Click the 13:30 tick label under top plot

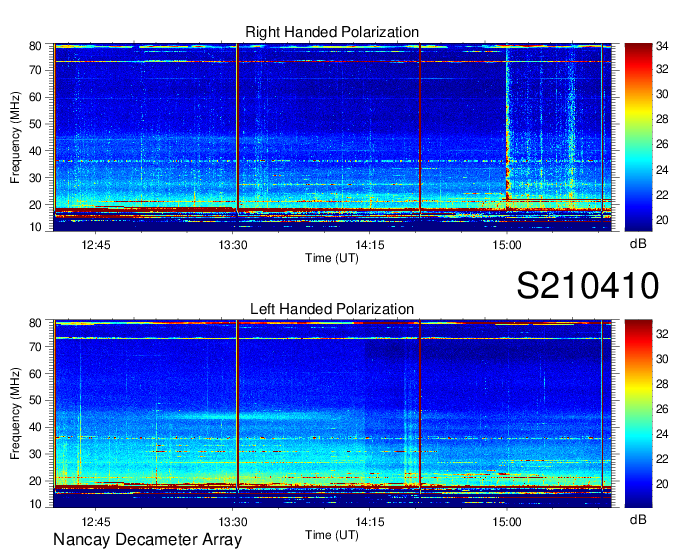click(x=233, y=245)
